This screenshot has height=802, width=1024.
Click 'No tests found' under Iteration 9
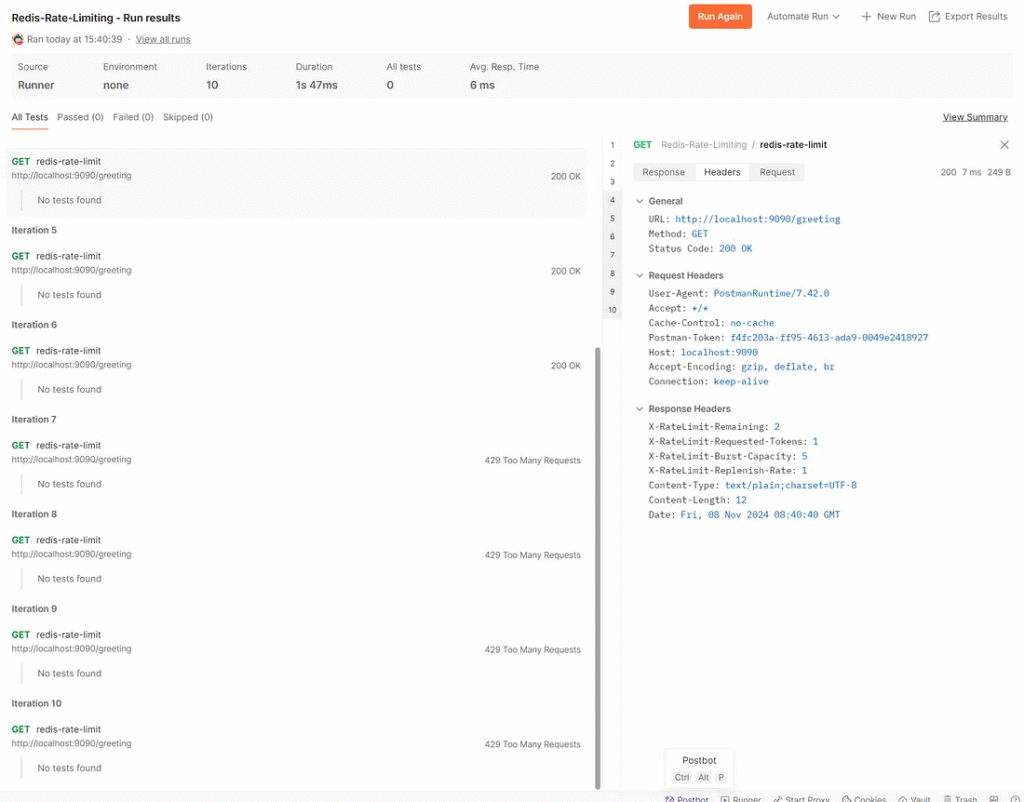coord(69,673)
